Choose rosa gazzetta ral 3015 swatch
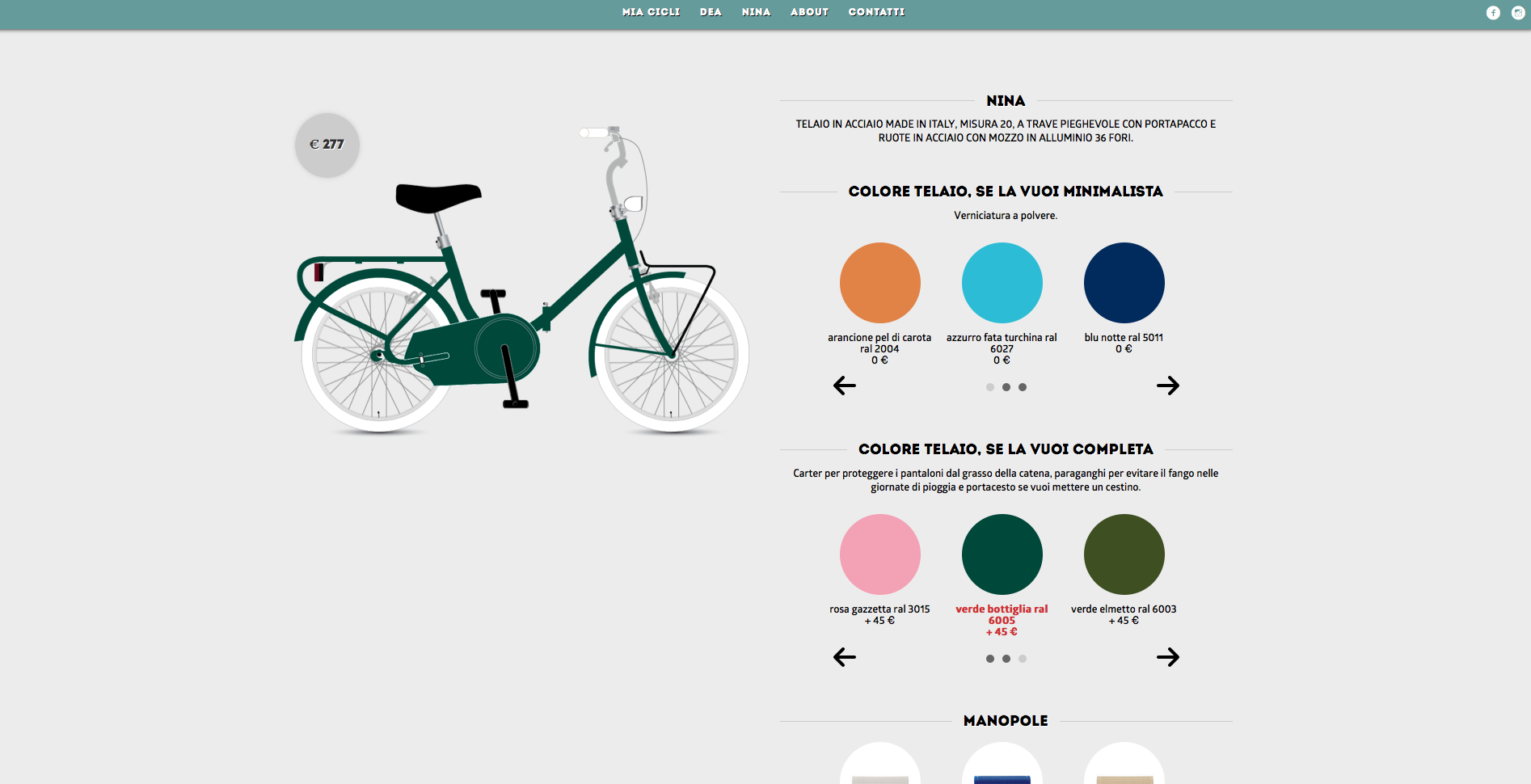The image size is (1531, 784). [x=879, y=554]
